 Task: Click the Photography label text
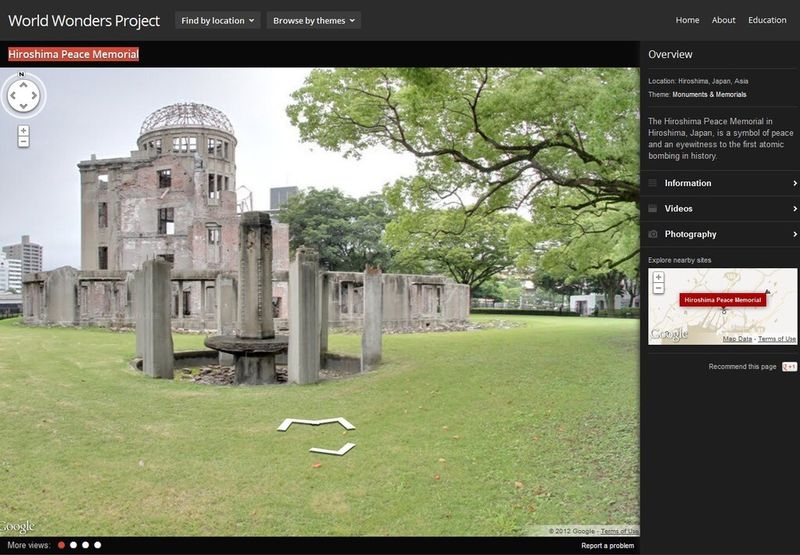(690, 234)
